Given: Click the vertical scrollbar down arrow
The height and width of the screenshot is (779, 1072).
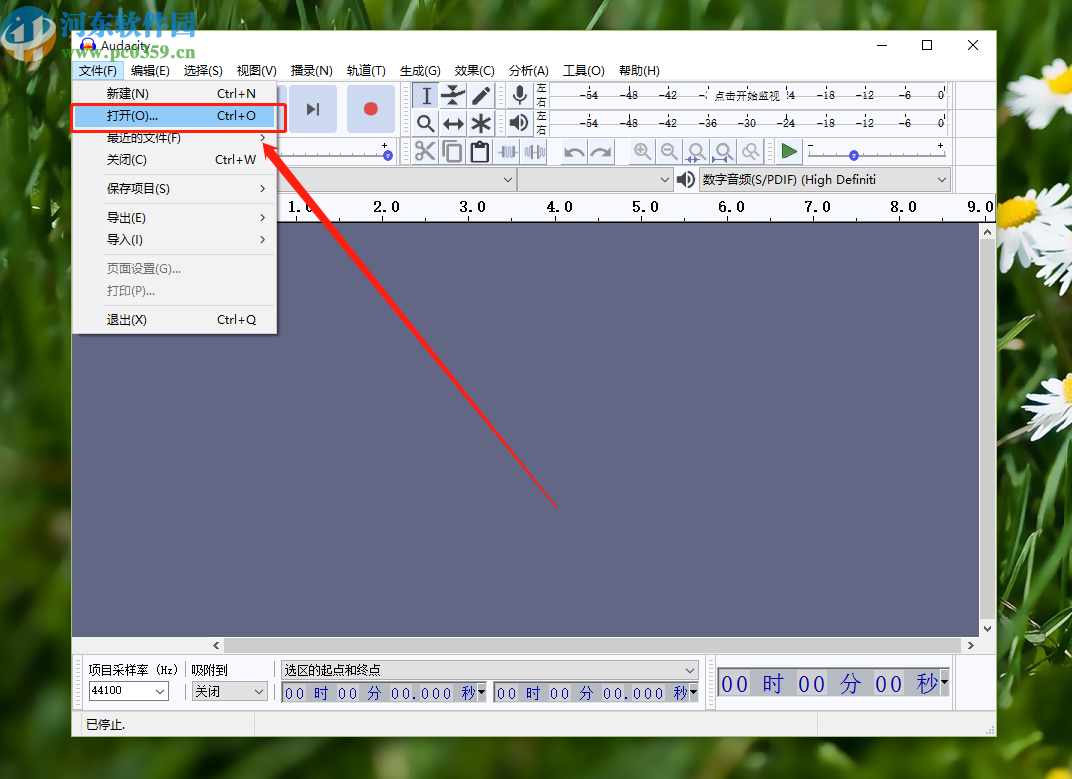Looking at the screenshot, I should 987,629.
